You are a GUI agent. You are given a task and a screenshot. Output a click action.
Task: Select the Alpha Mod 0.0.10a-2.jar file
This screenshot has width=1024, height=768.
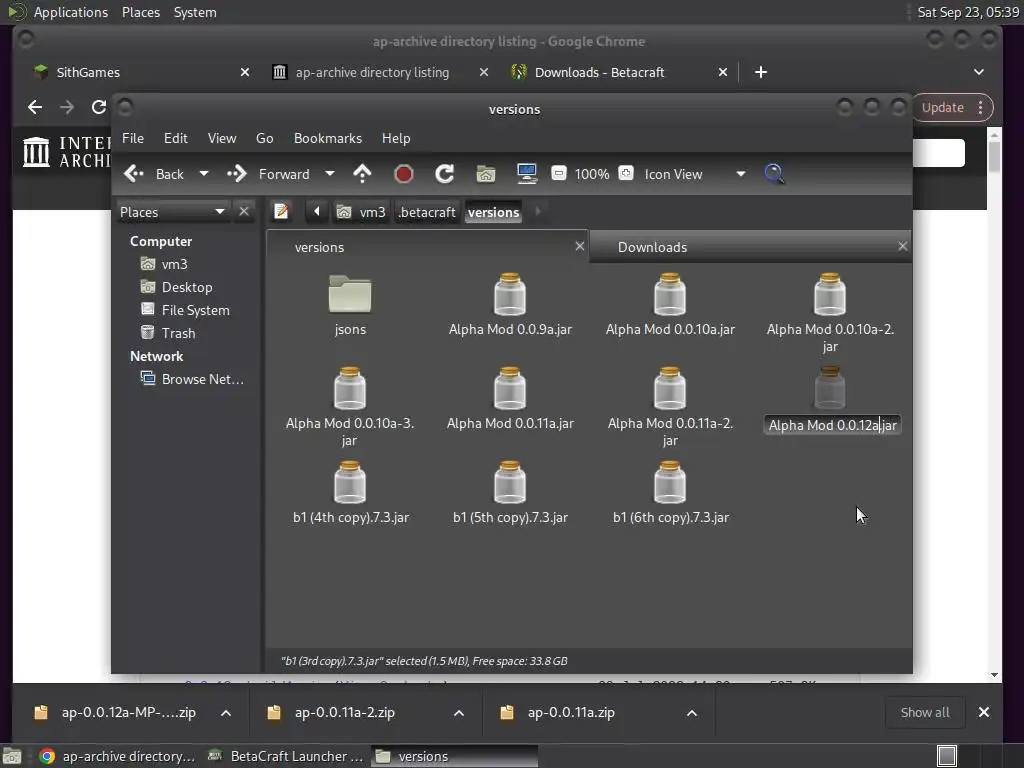click(x=830, y=313)
